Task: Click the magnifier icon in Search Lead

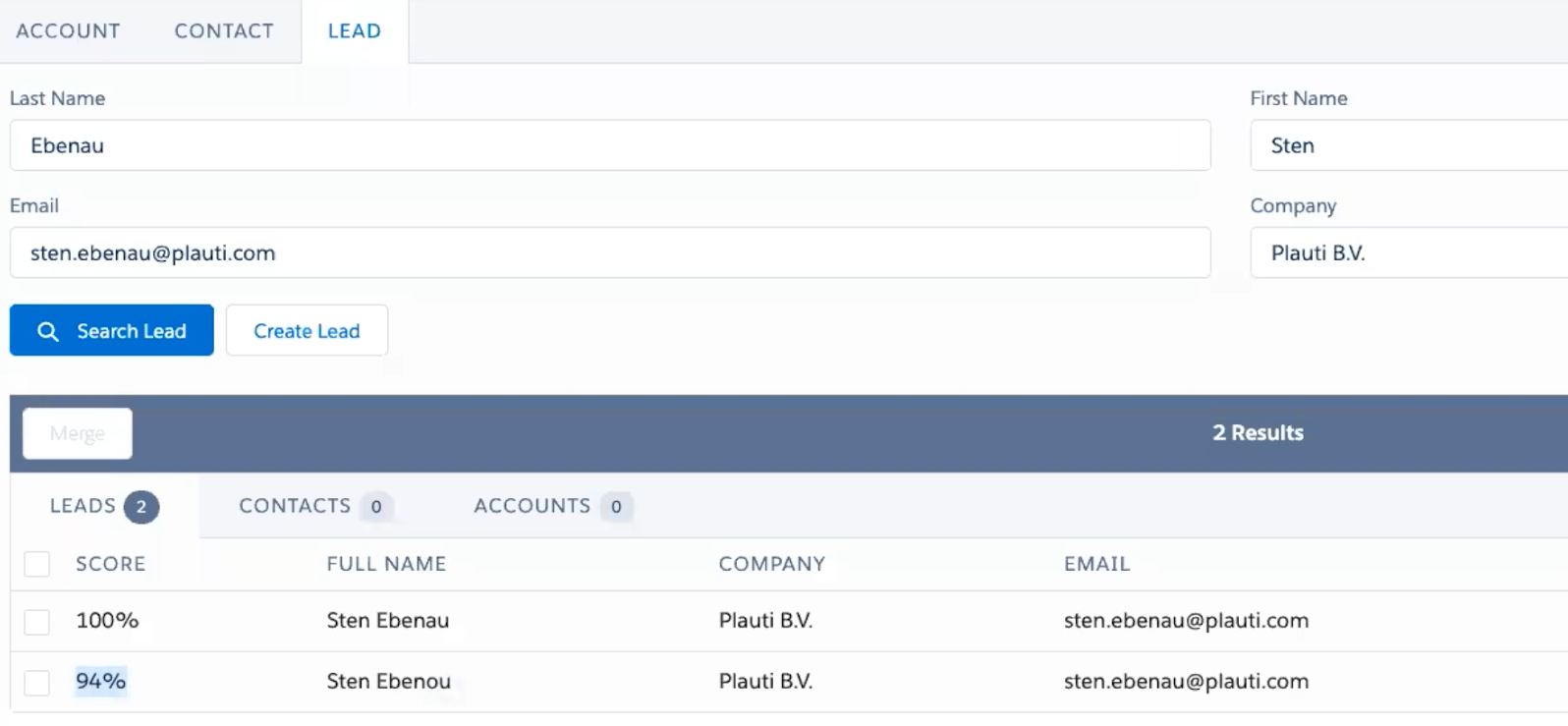Action: 48,331
